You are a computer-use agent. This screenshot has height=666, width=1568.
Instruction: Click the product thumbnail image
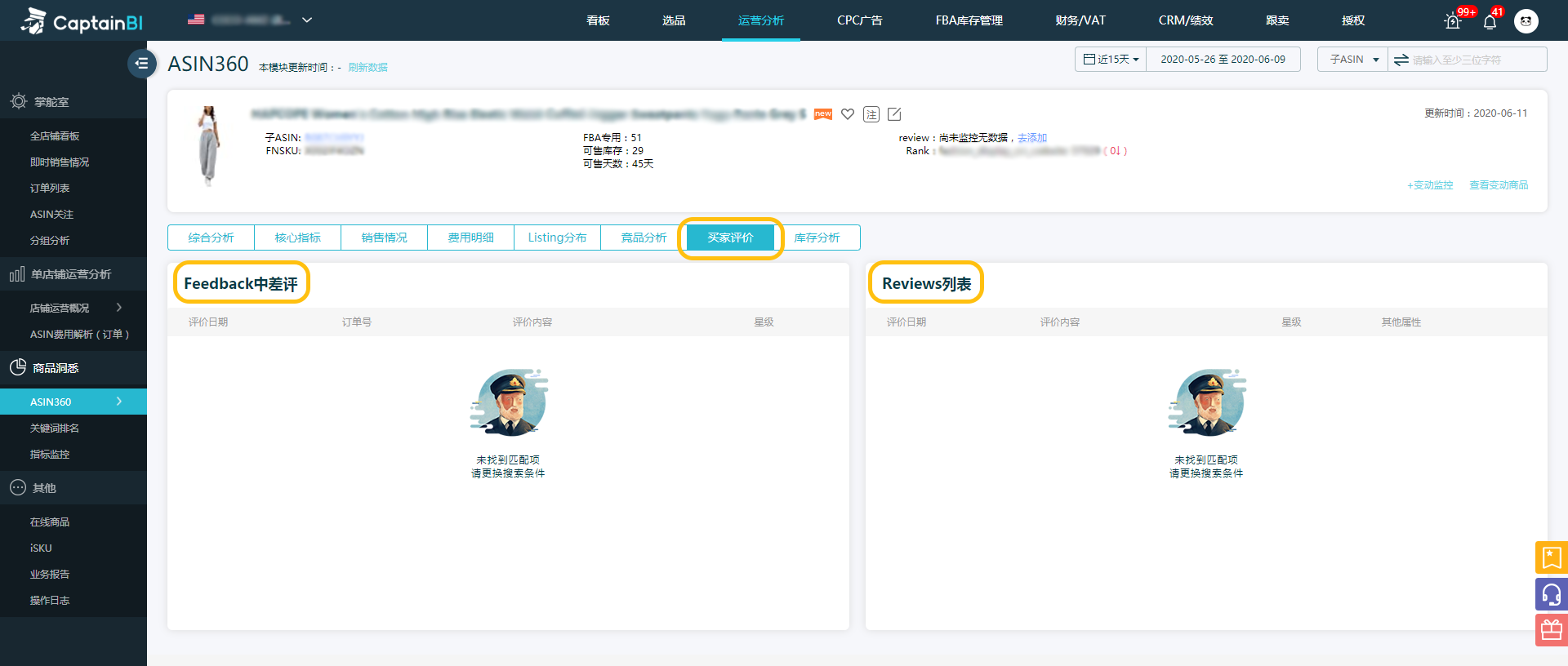pyautogui.click(x=209, y=146)
